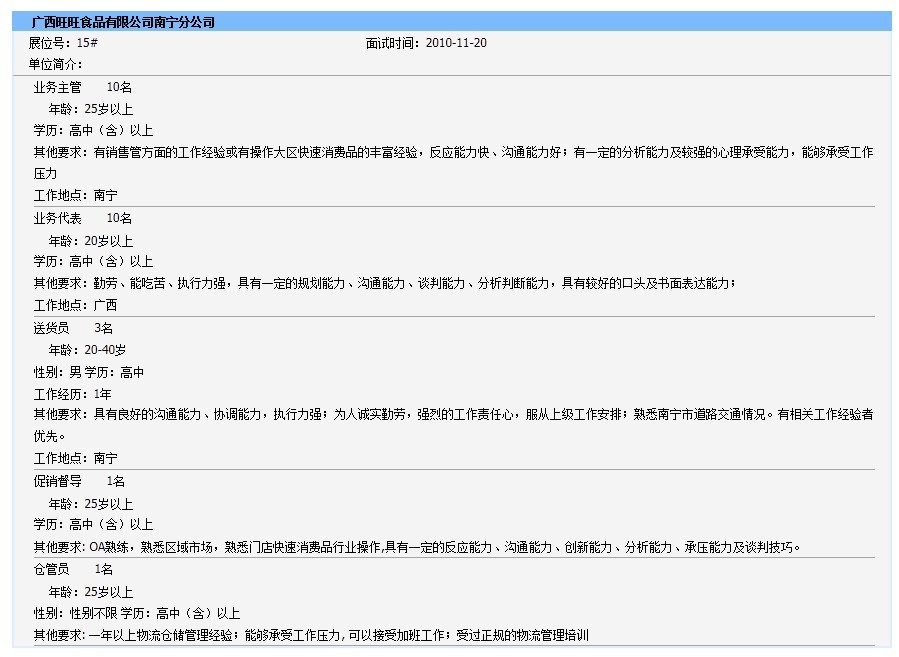Image resolution: width=899 pixels, height=657 pixels.
Task: Click the job title 促销督导
Action: (57, 481)
